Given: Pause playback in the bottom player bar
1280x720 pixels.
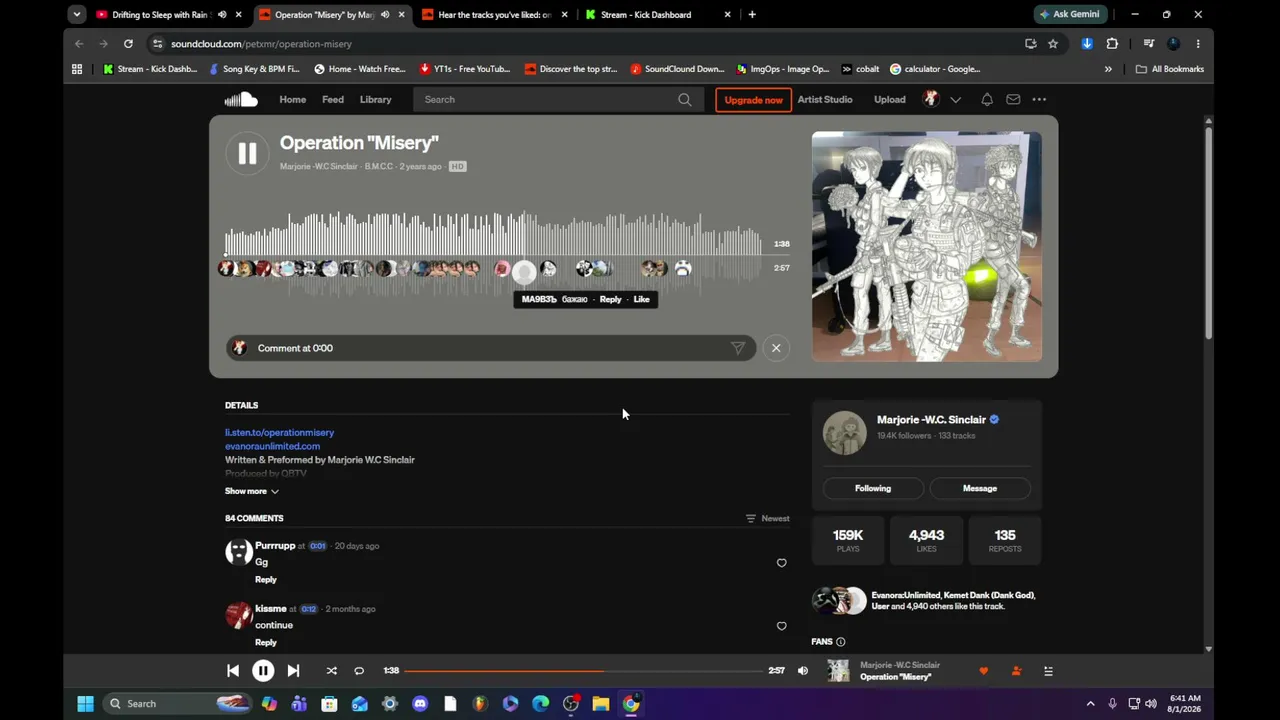Looking at the screenshot, I should (x=263, y=671).
